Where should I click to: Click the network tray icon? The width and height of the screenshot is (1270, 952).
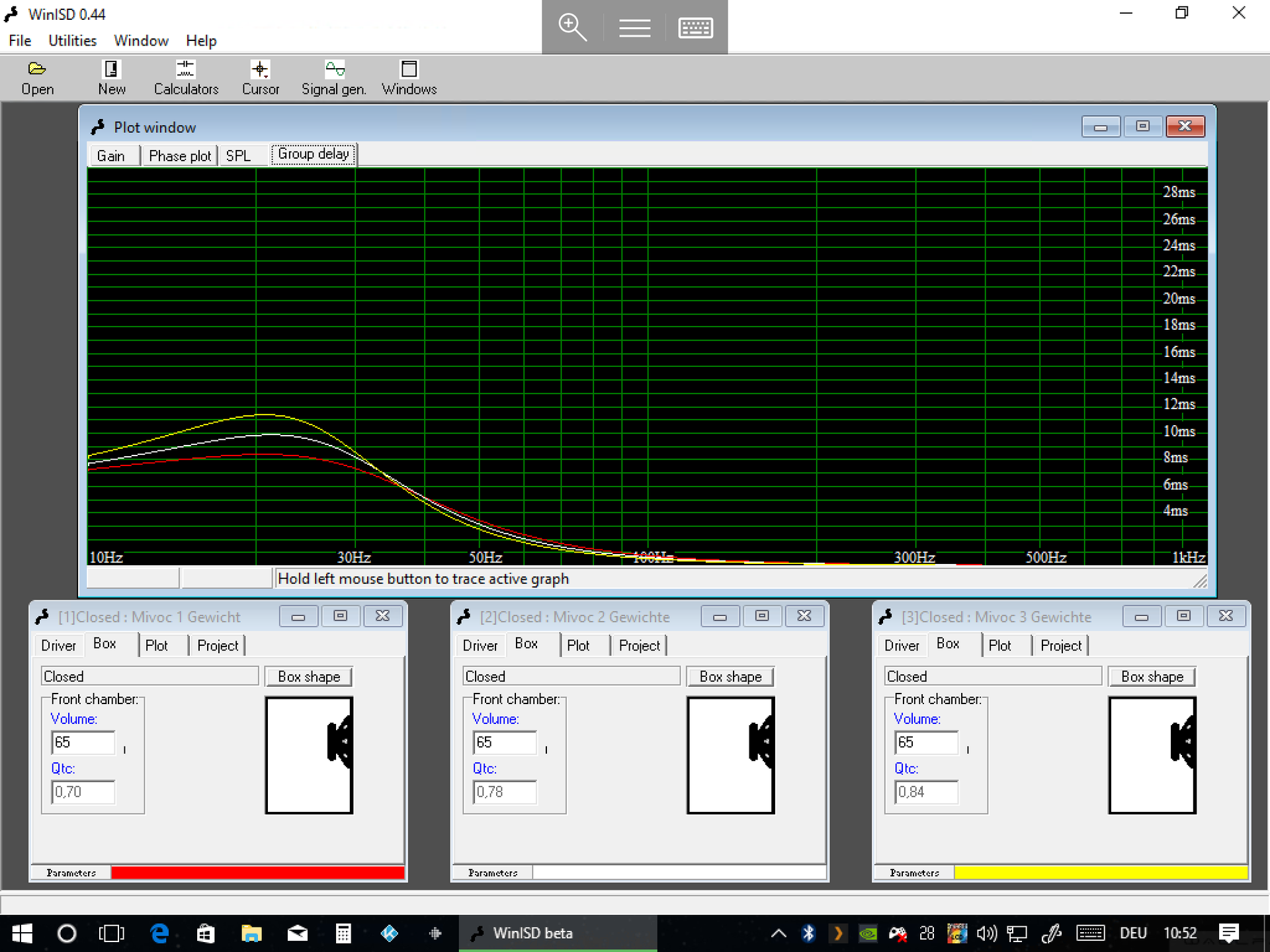[x=1017, y=933]
